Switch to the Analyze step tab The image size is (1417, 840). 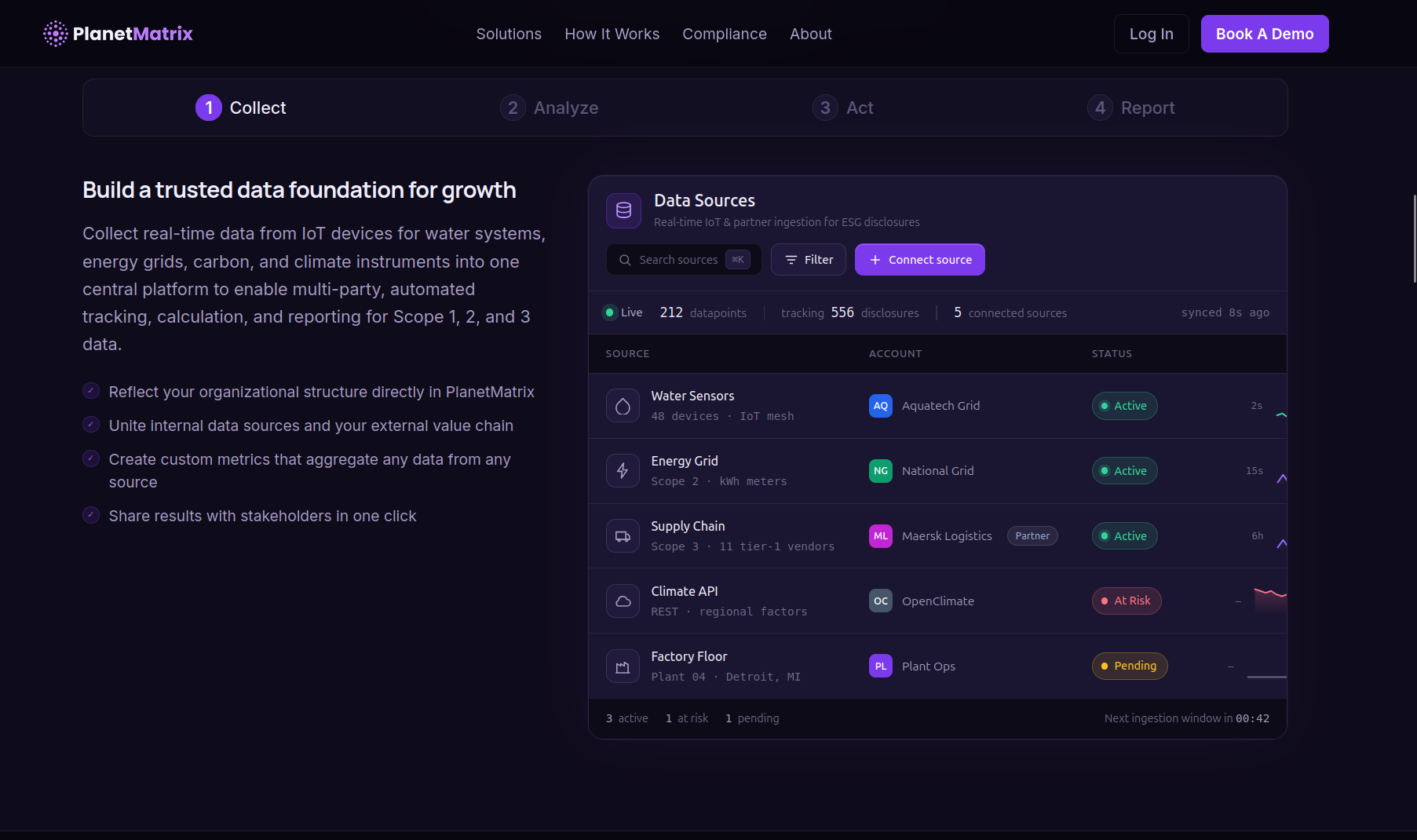549,108
